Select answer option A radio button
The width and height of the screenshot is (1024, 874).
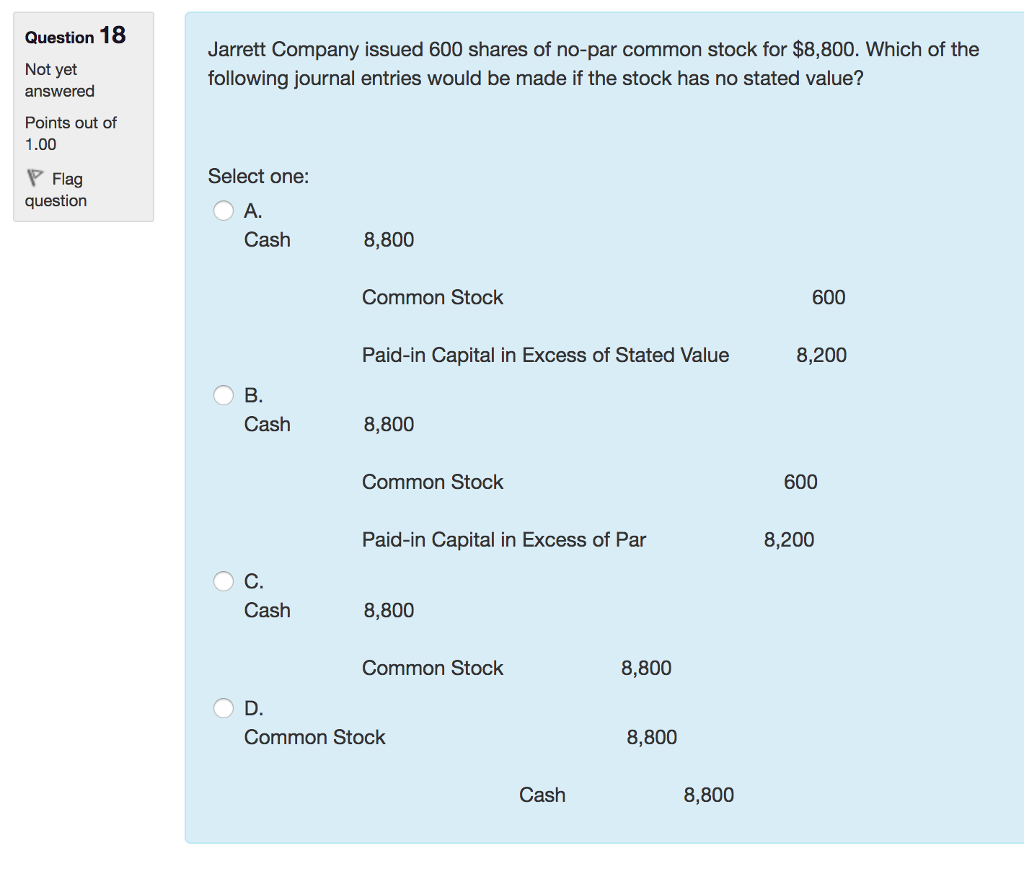coord(223,210)
